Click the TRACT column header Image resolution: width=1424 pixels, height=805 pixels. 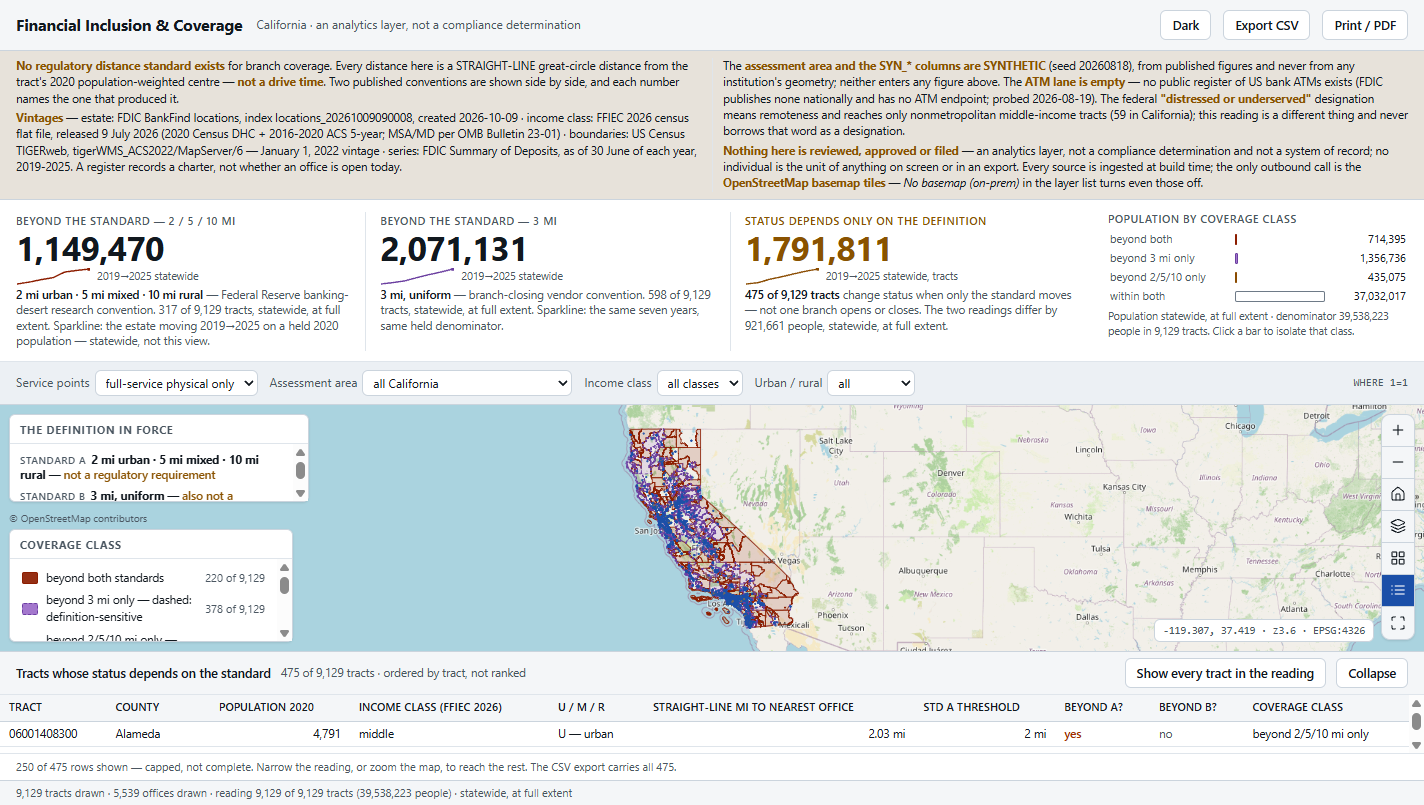(x=26, y=707)
